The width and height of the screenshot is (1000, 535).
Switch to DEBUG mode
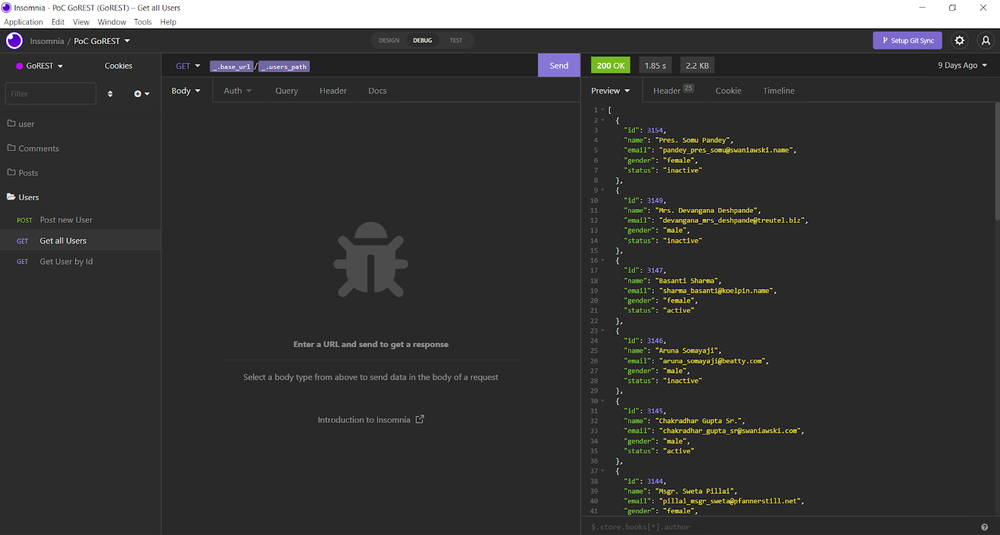click(x=422, y=41)
